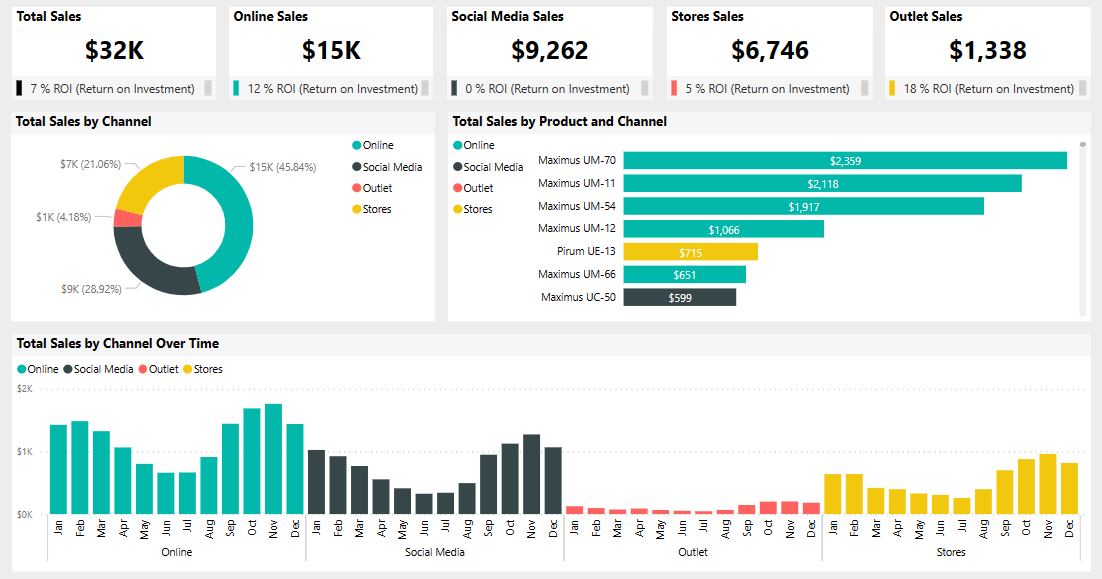This screenshot has height=579, width=1102.
Task: Click the teal ROI marker on Online Sales card
Action: 234,88
